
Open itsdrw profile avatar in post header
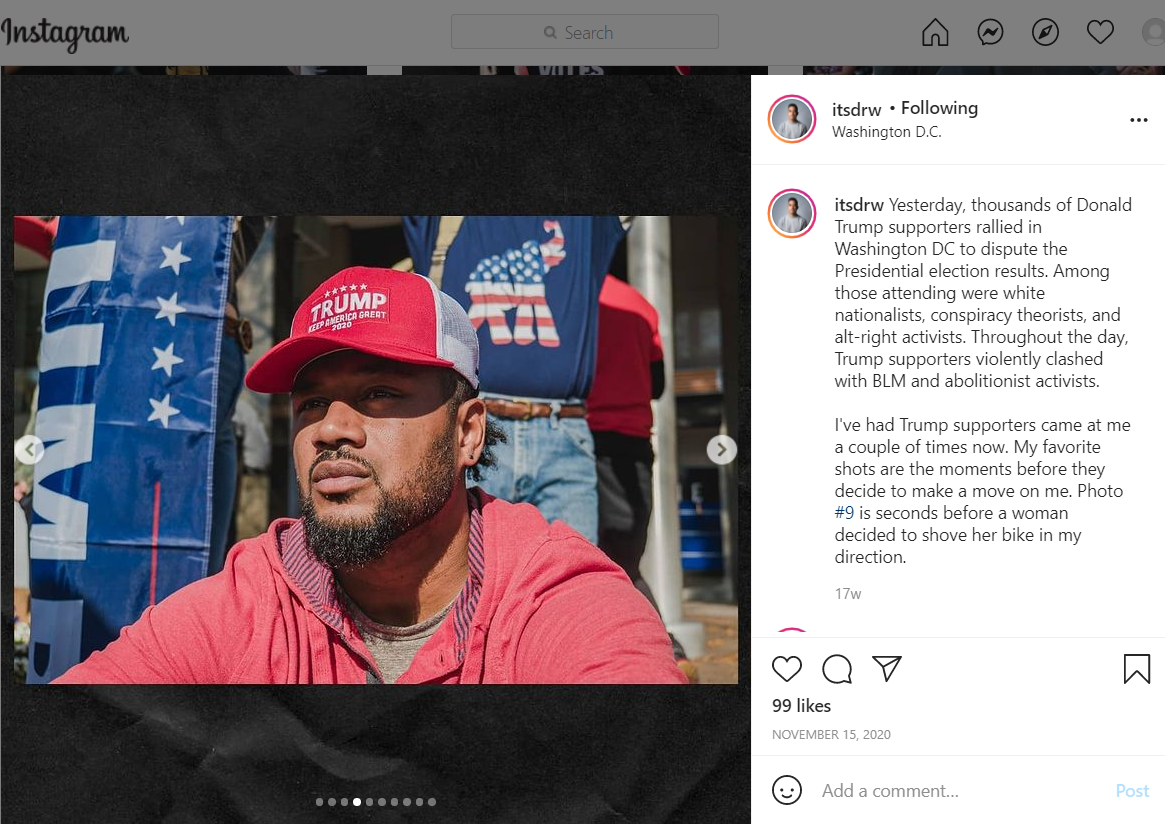pos(792,120)
